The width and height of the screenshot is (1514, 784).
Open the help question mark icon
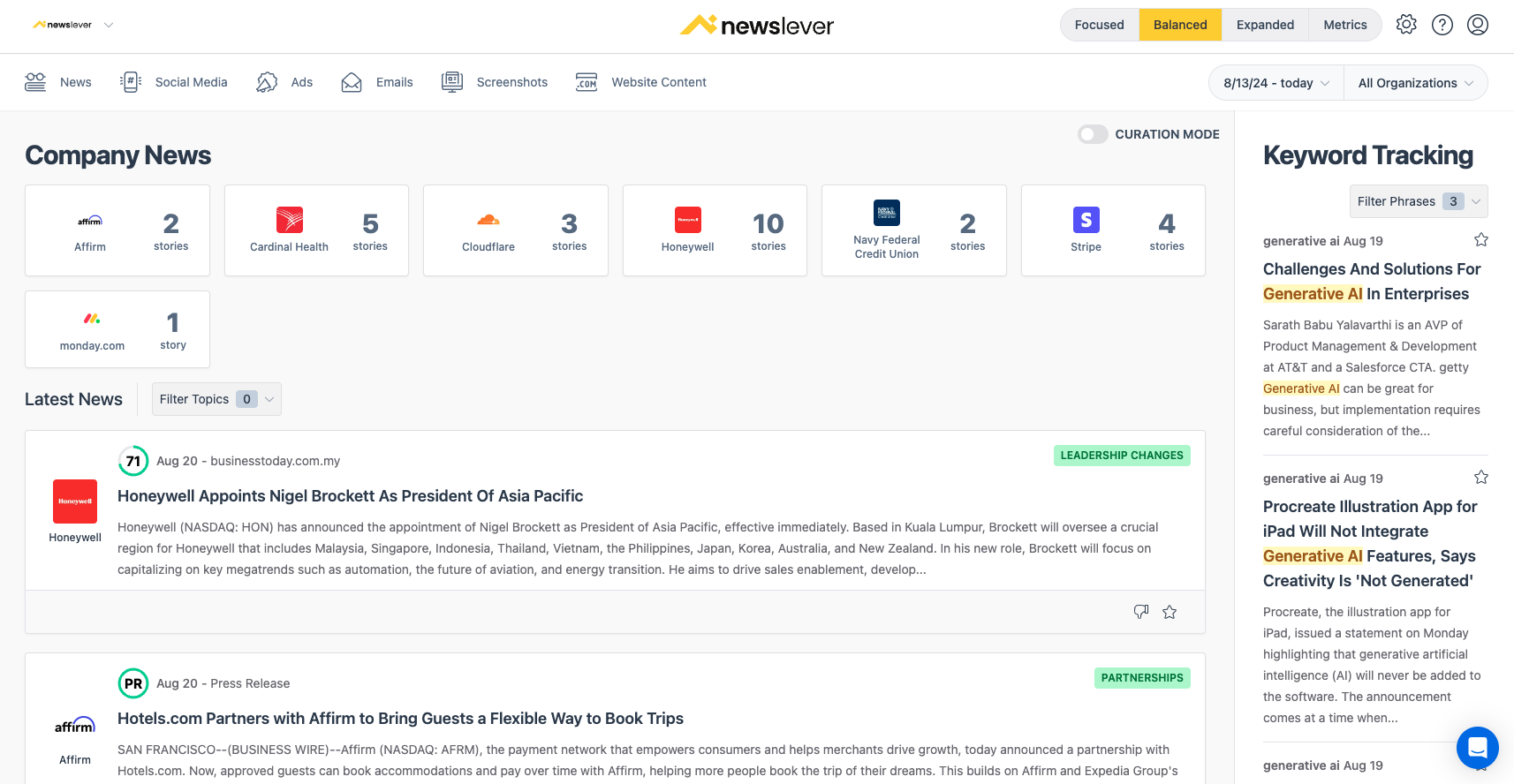tap(1442, 25)
